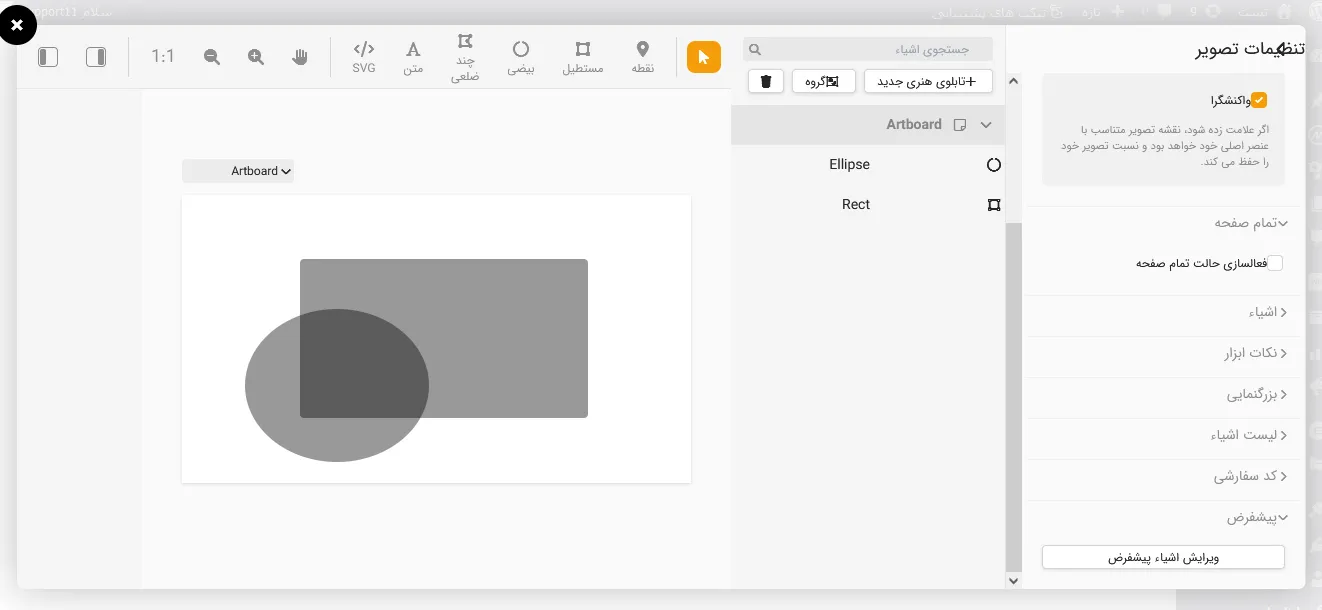Expand the custom code (کد سفارشی) section
Screen dimensions: 1322x610
coord(1251,477)
